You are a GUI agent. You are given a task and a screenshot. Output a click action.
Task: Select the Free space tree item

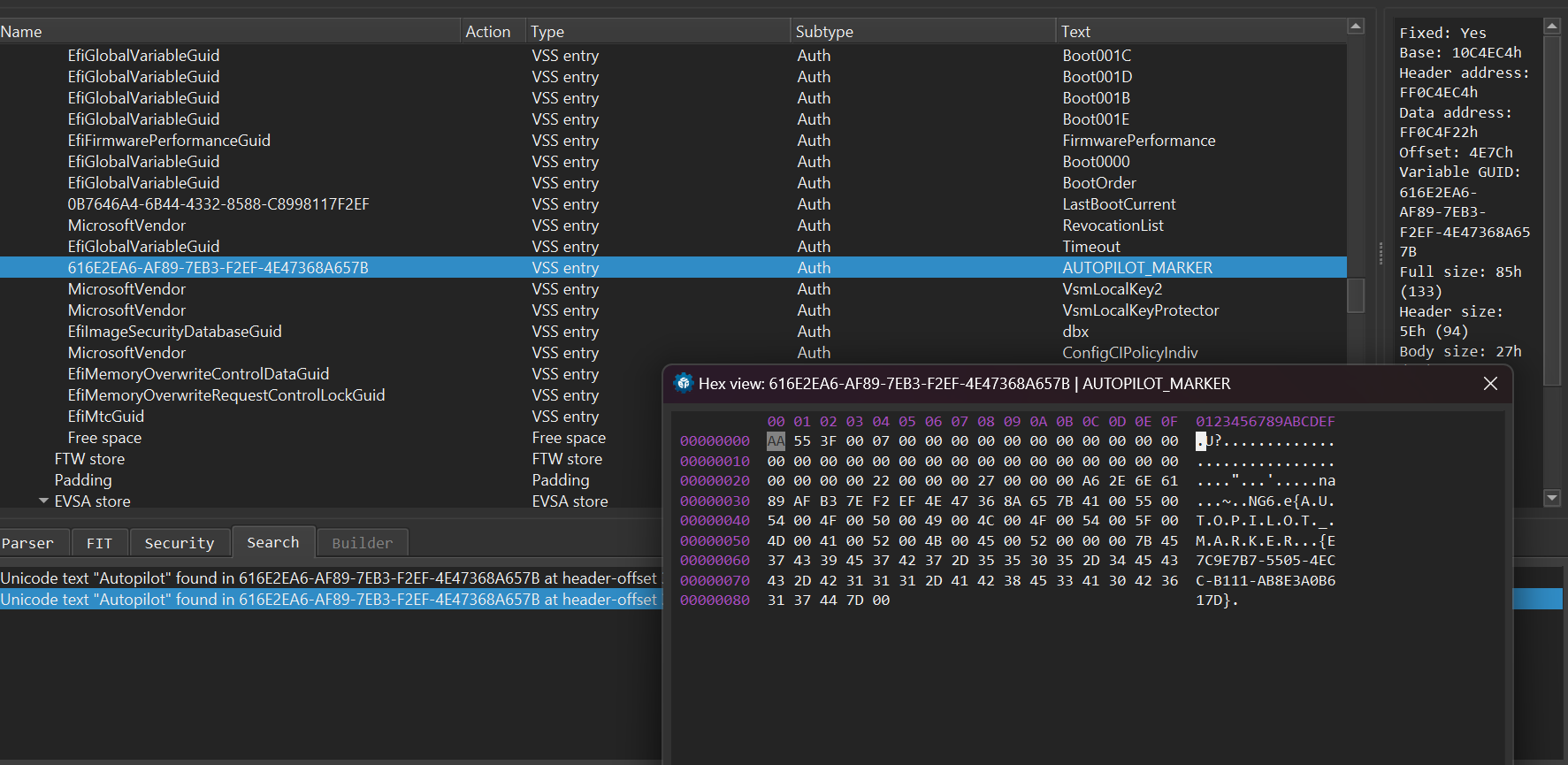click(x=104, y=437)
